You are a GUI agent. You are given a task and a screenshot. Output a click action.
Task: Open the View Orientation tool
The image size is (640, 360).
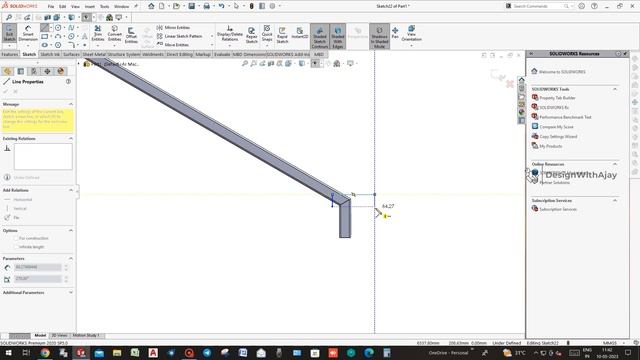tap(411, 33)
